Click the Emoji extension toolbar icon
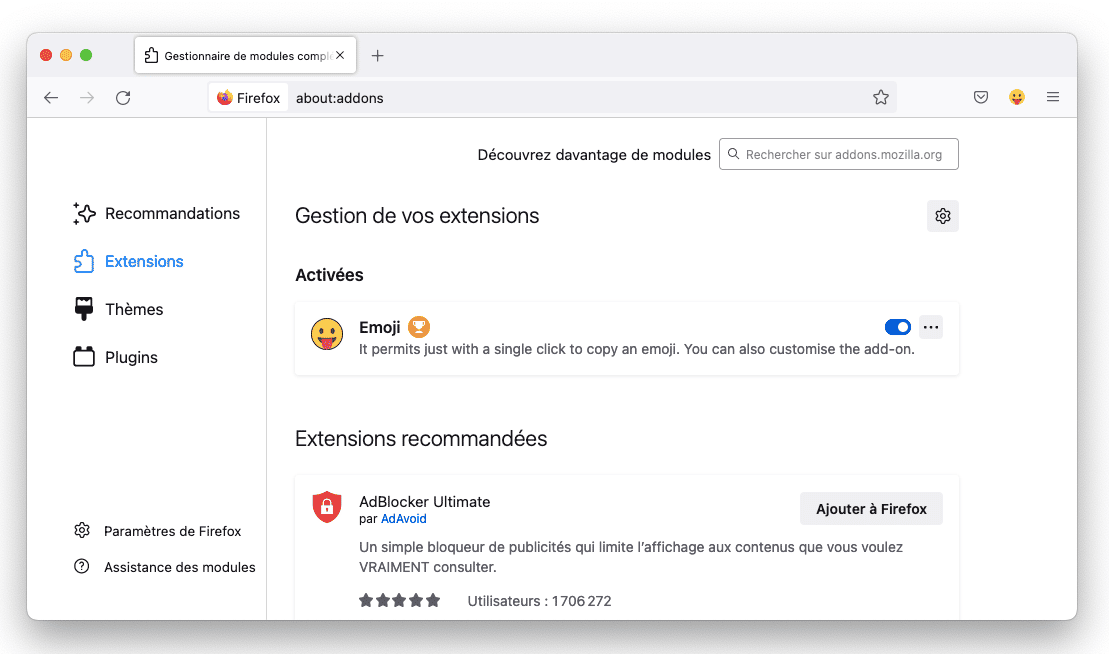 click(1017, 98)
